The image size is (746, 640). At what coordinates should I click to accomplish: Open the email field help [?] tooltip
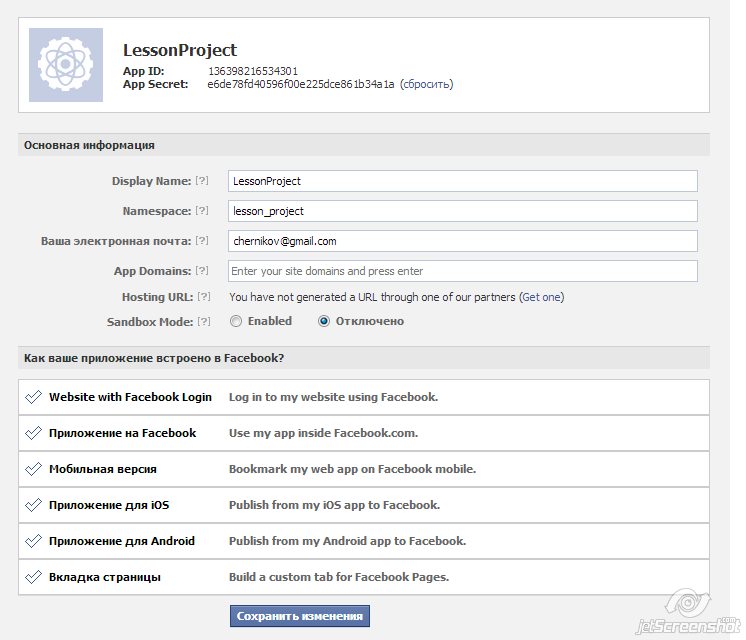click(x=202, y=241)
